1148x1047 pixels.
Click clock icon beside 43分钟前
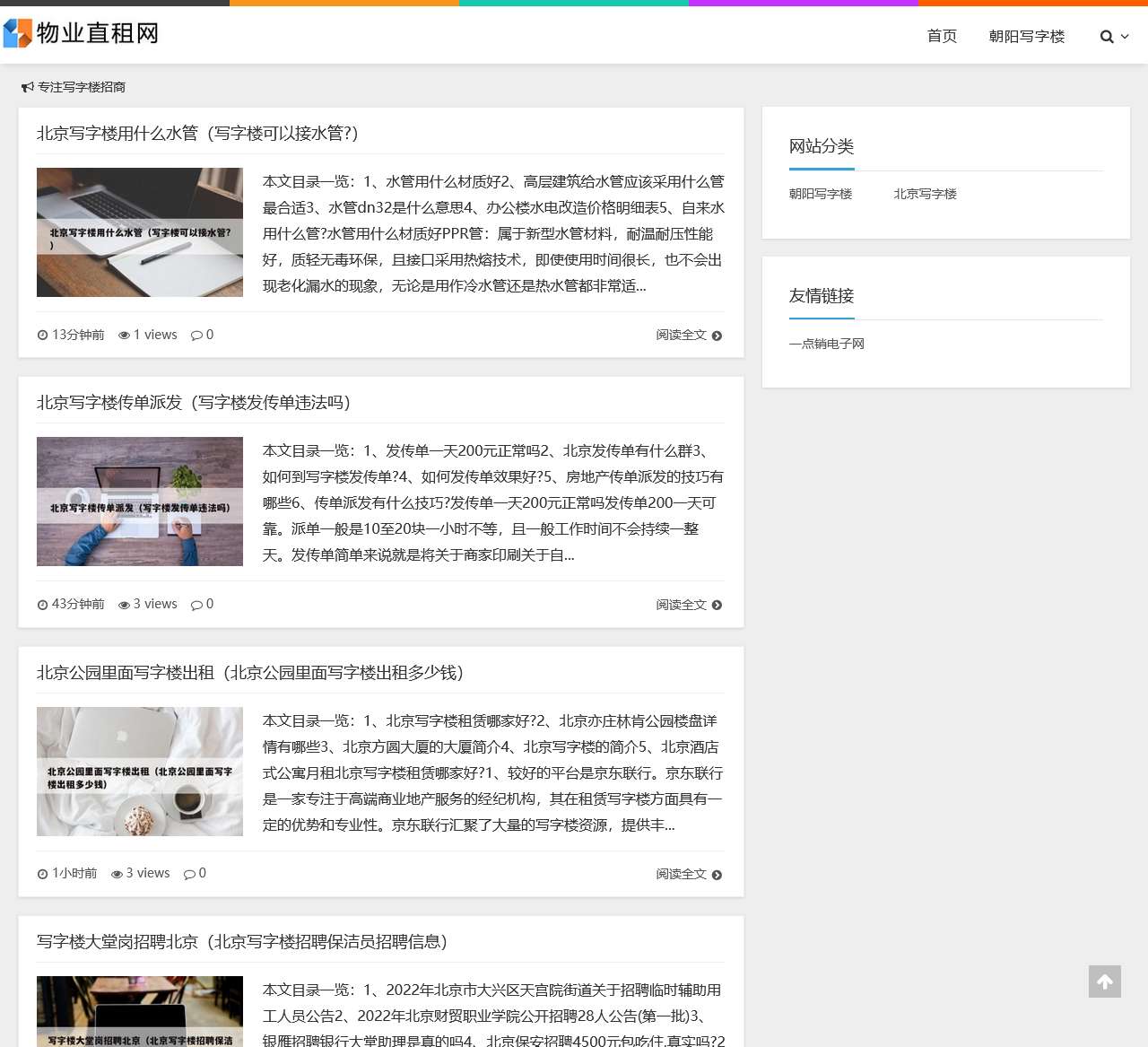coord(42,605)
